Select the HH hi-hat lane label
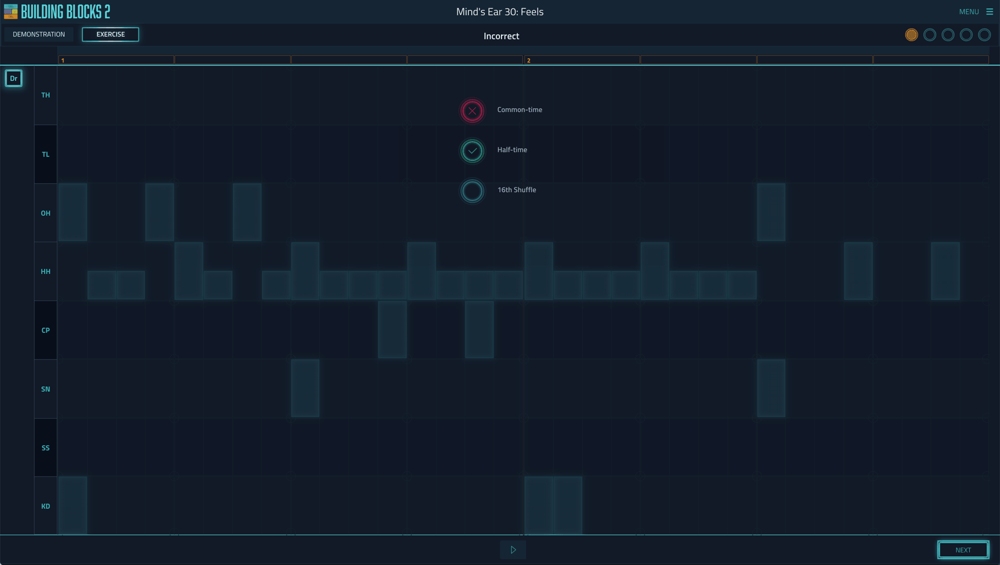The height and width of the screenshot is (565, 1000). click(46, 272)
